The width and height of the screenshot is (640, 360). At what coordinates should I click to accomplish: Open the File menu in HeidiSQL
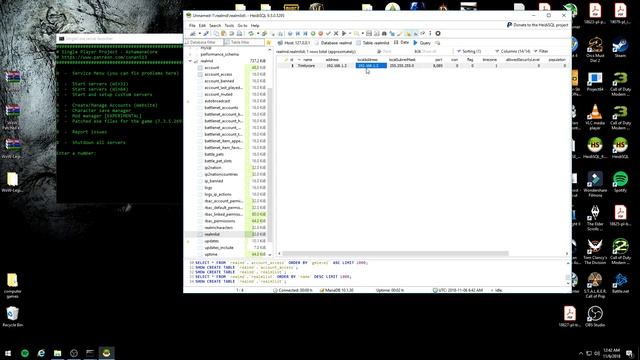192,25
